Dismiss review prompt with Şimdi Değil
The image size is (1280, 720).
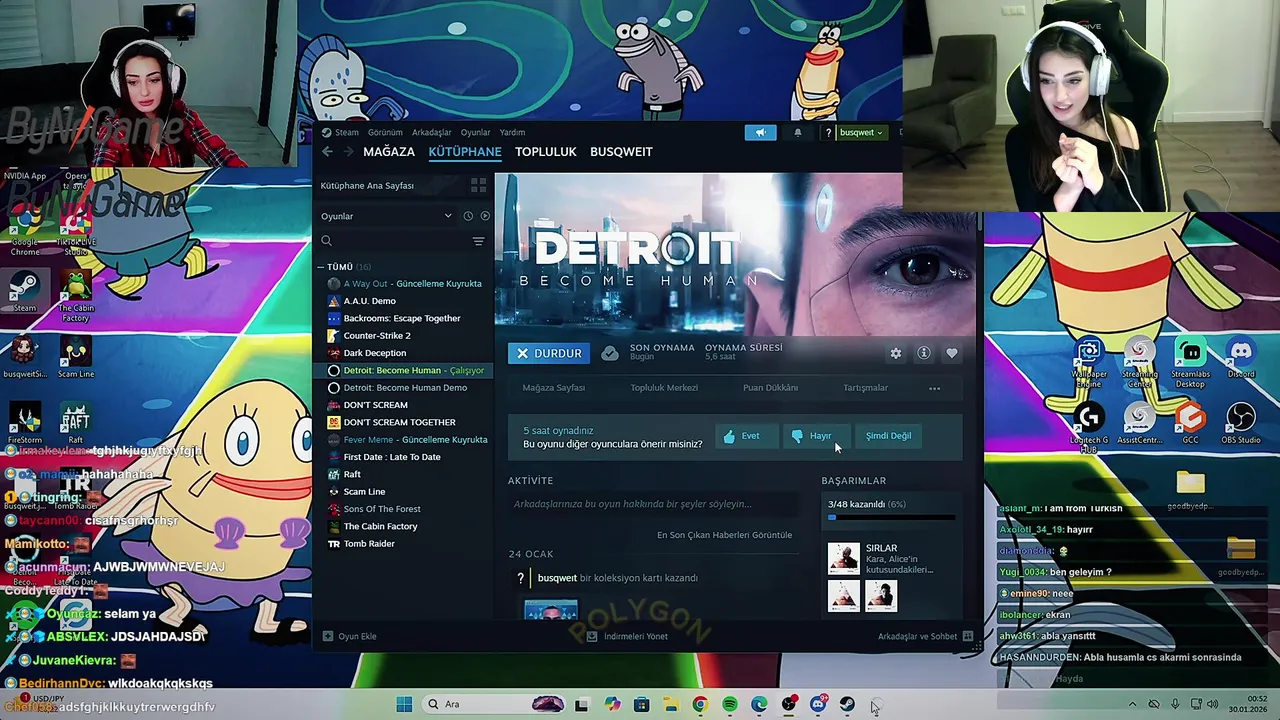888,436
